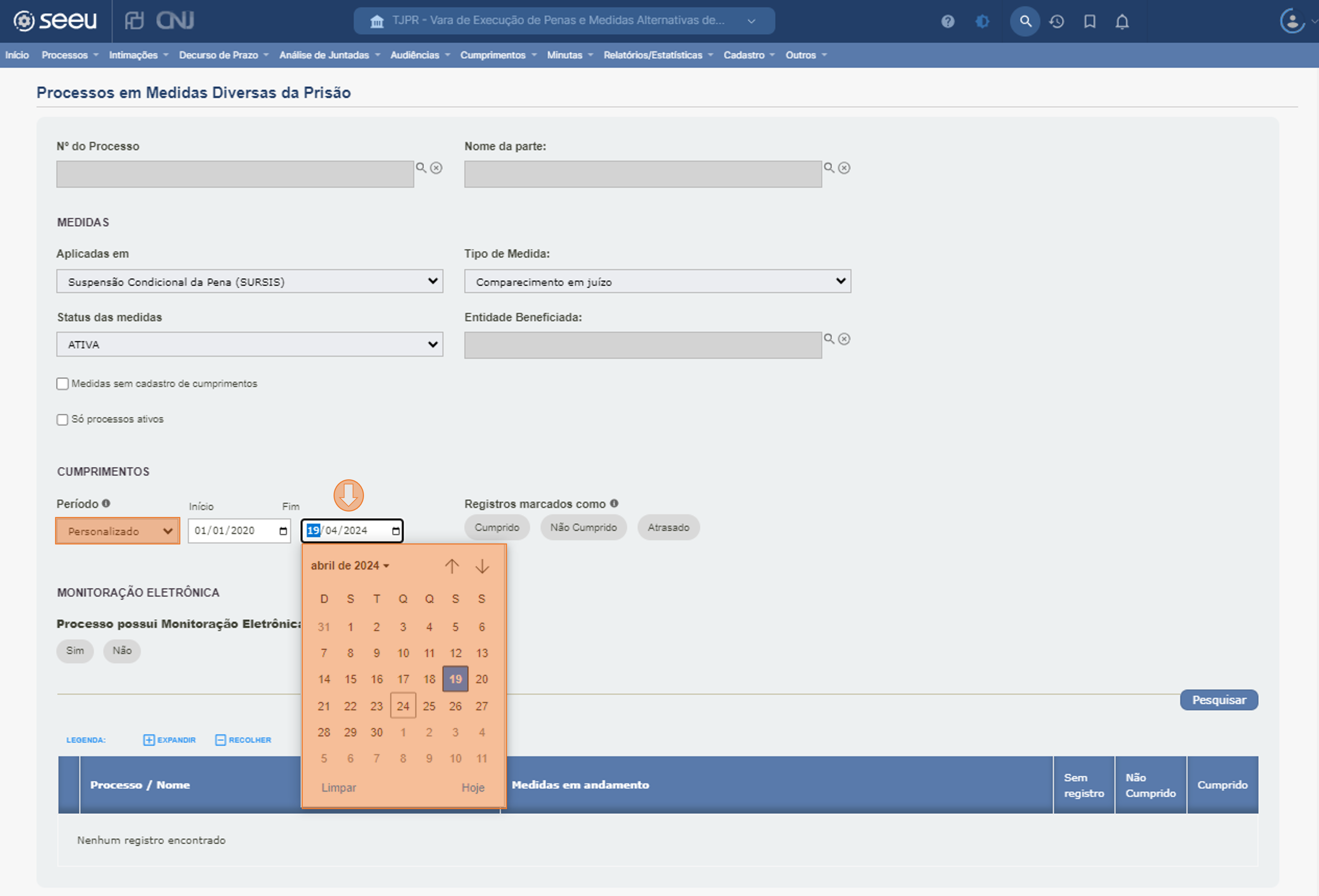Open the Aplicadas em dropdown
Viewport: 1319px width, 896px height.
tap(249, 281)
